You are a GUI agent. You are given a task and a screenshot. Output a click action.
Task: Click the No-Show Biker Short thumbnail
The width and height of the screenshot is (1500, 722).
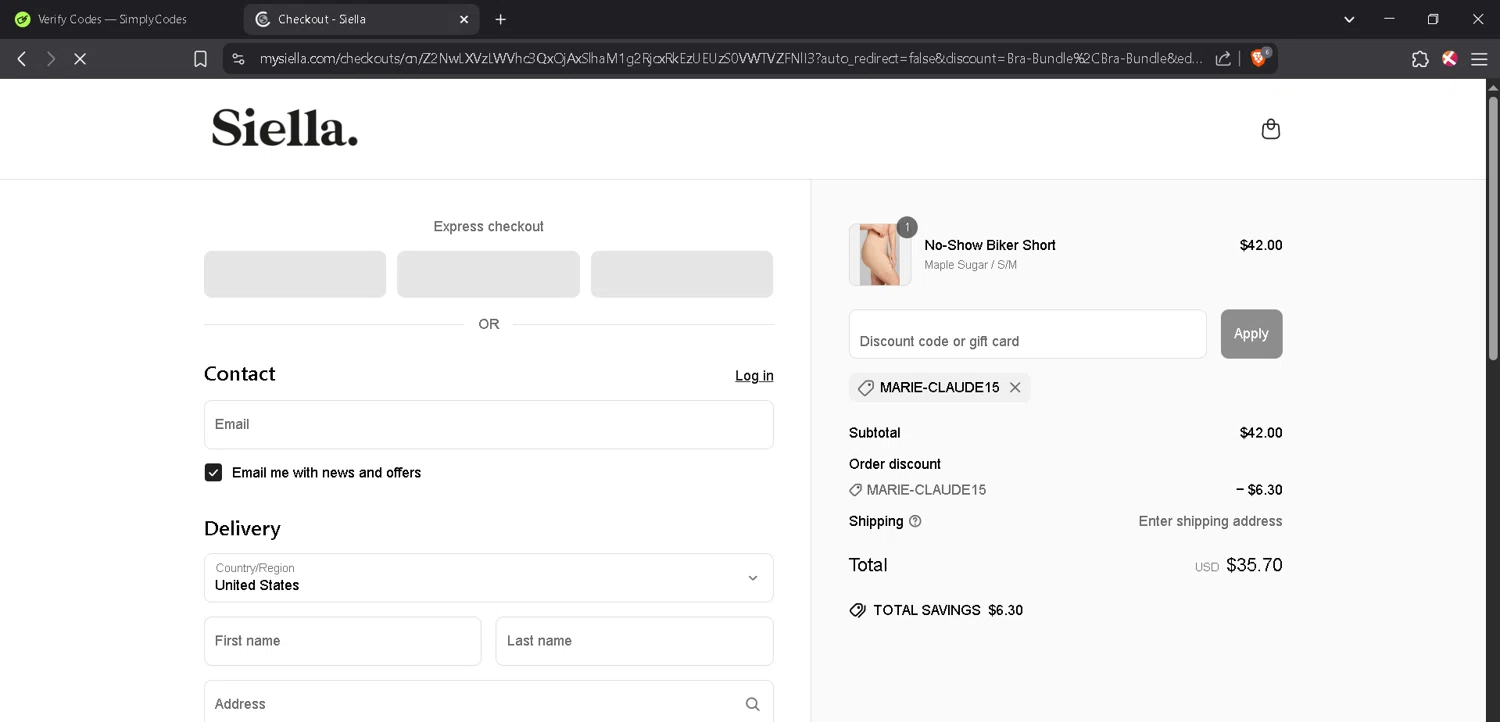[880, 255]
